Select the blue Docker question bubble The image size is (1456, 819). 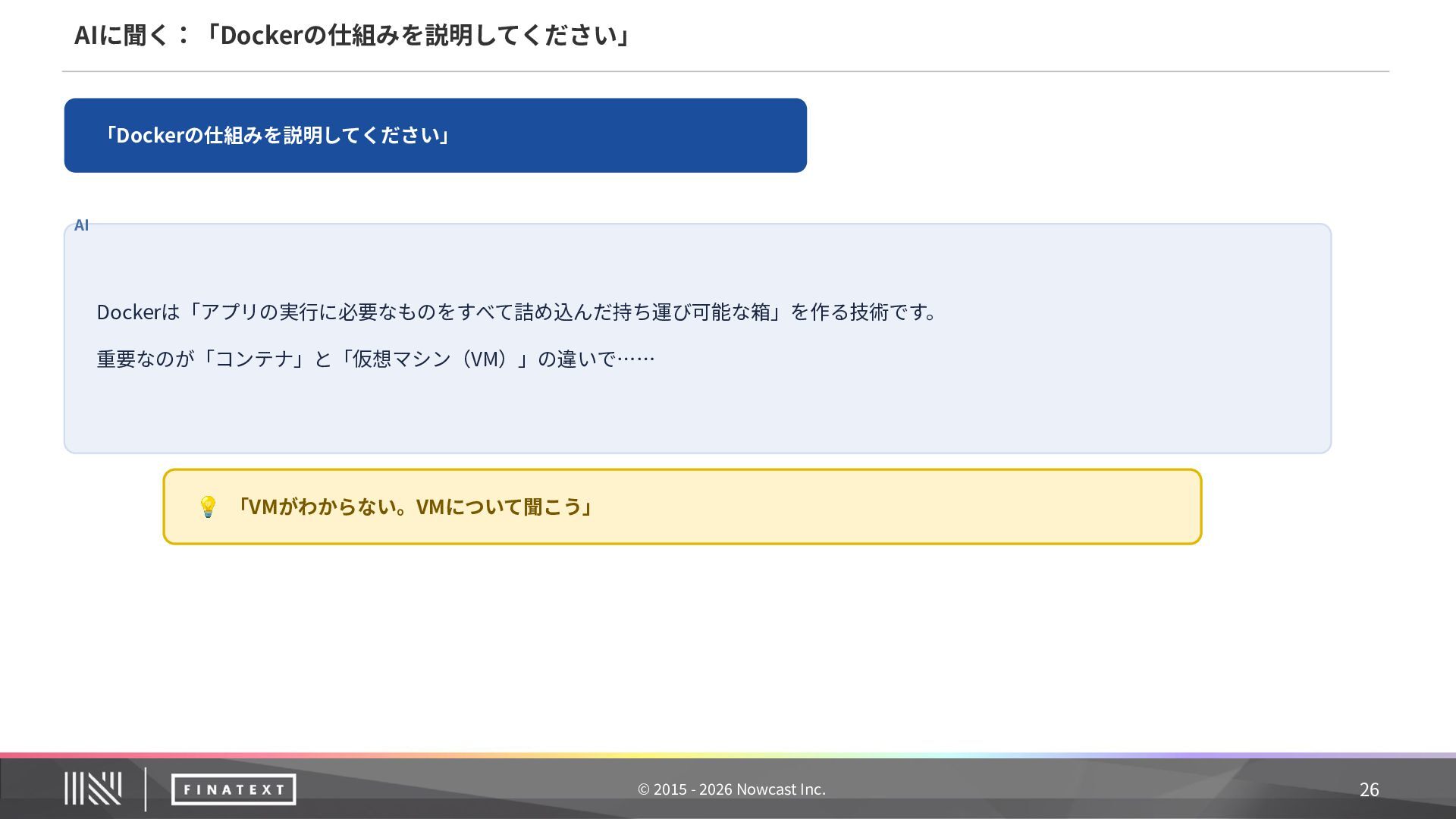(x=435, y=135)
